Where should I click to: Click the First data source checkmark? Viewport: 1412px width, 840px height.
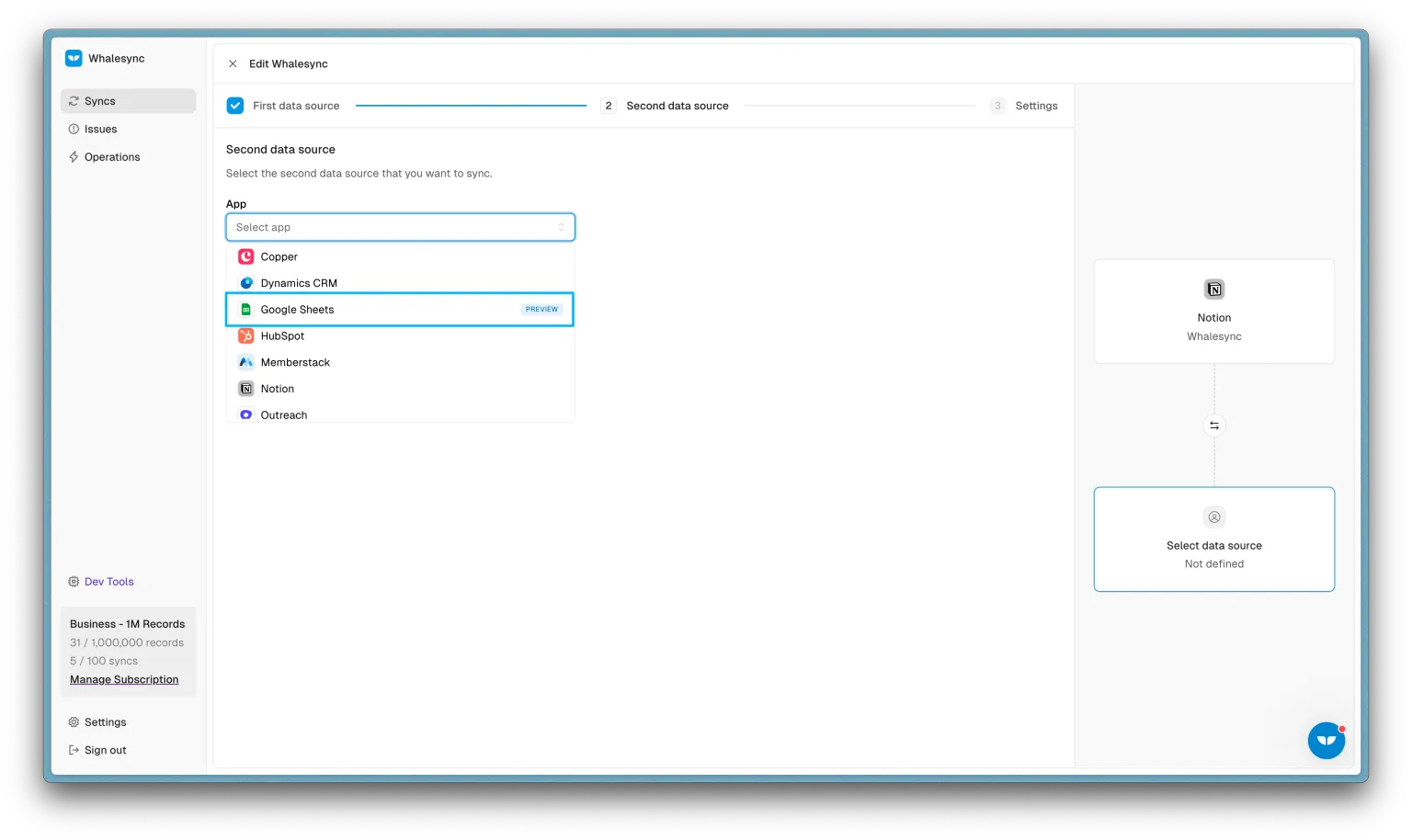pyautogui.click(x=235, y=106)
